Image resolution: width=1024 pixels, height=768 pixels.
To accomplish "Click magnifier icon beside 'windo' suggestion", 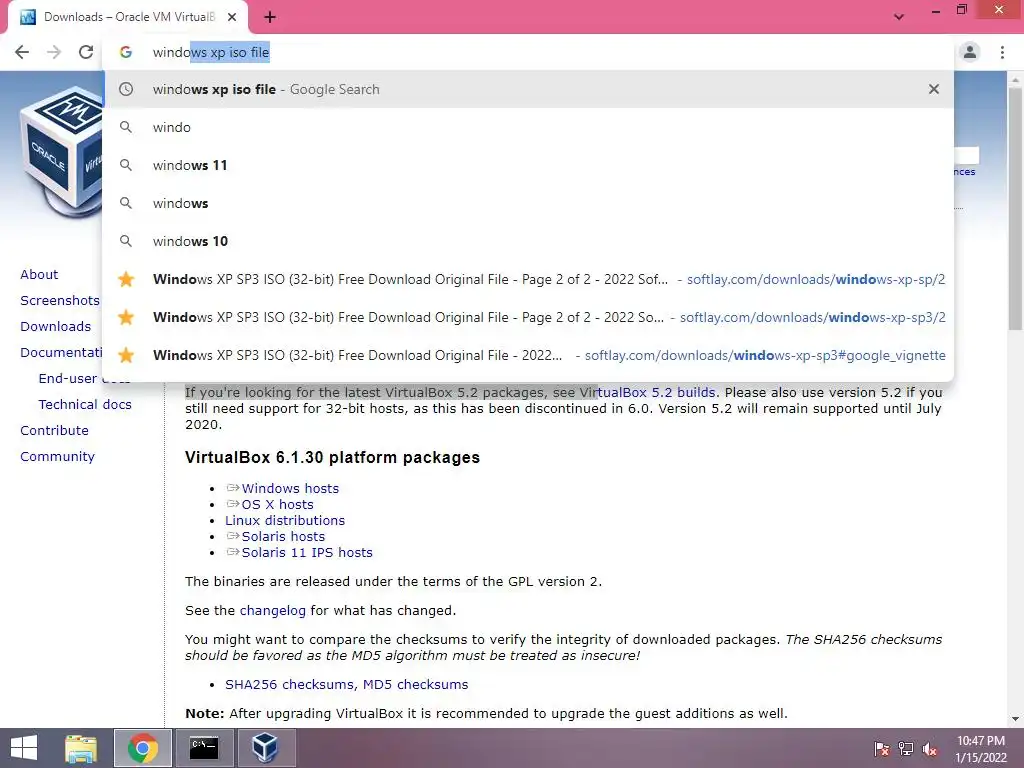I will pos(126,127).
